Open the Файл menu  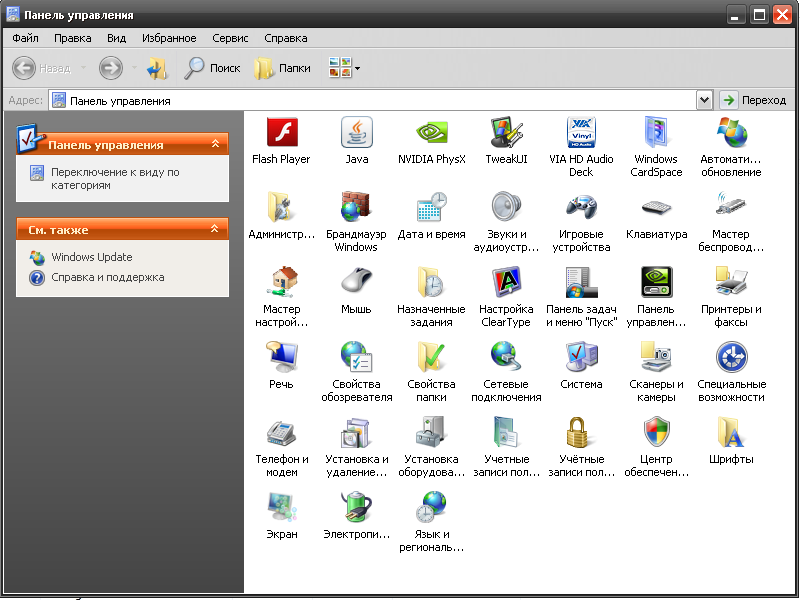pyautogui.click(x=26, y=38)
